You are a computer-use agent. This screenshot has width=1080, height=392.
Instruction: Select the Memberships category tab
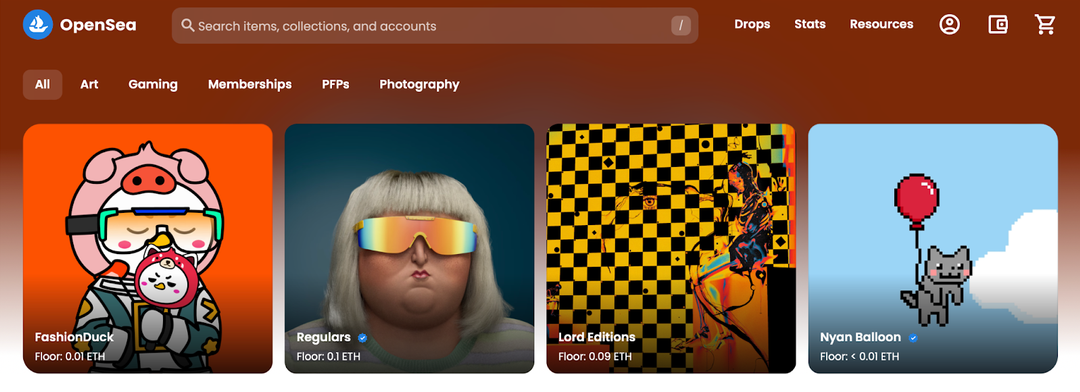pyautogui.click(x=249, y=84)
